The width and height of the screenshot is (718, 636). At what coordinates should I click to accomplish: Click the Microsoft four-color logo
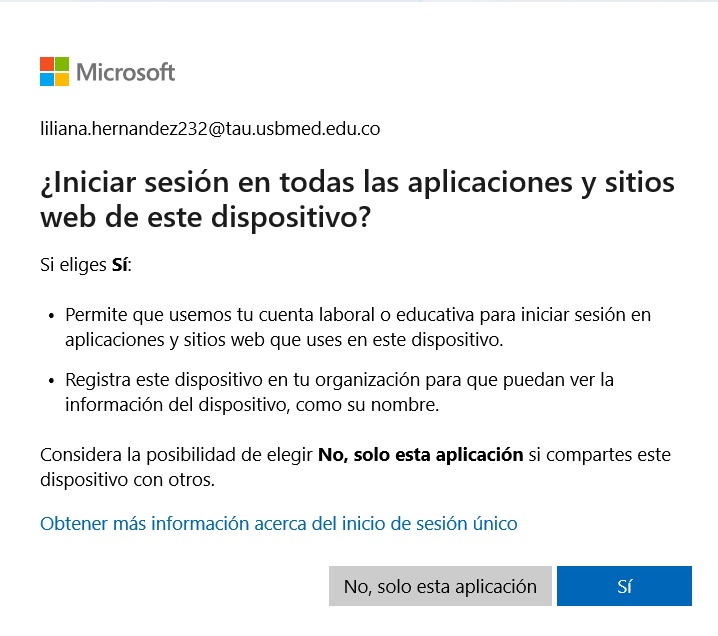coord(54,71)
